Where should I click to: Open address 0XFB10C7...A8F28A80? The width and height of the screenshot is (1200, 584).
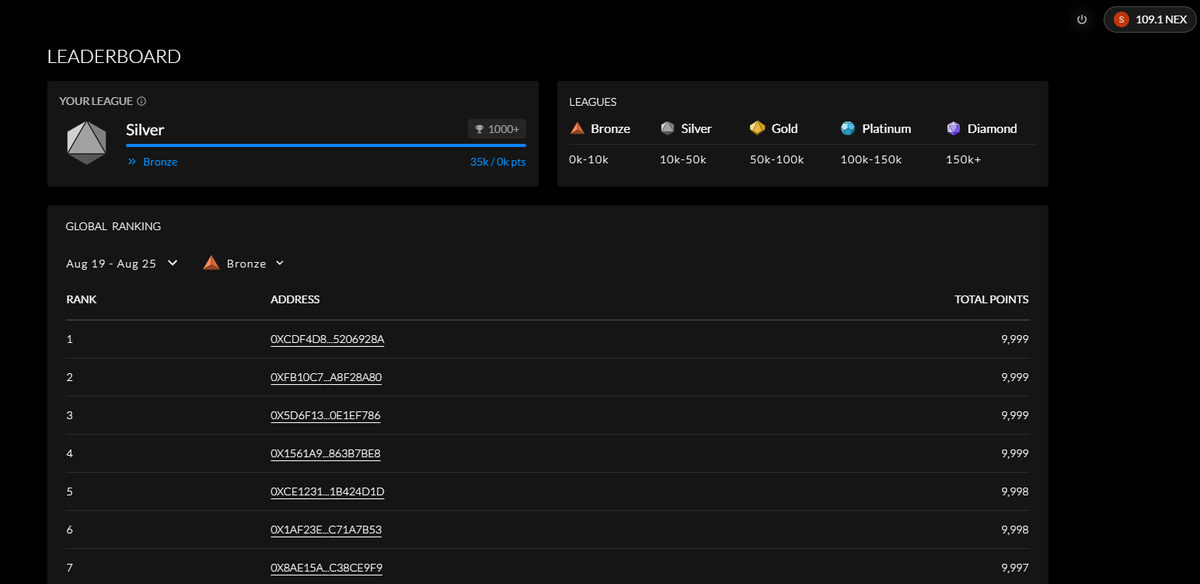(326, 377)
